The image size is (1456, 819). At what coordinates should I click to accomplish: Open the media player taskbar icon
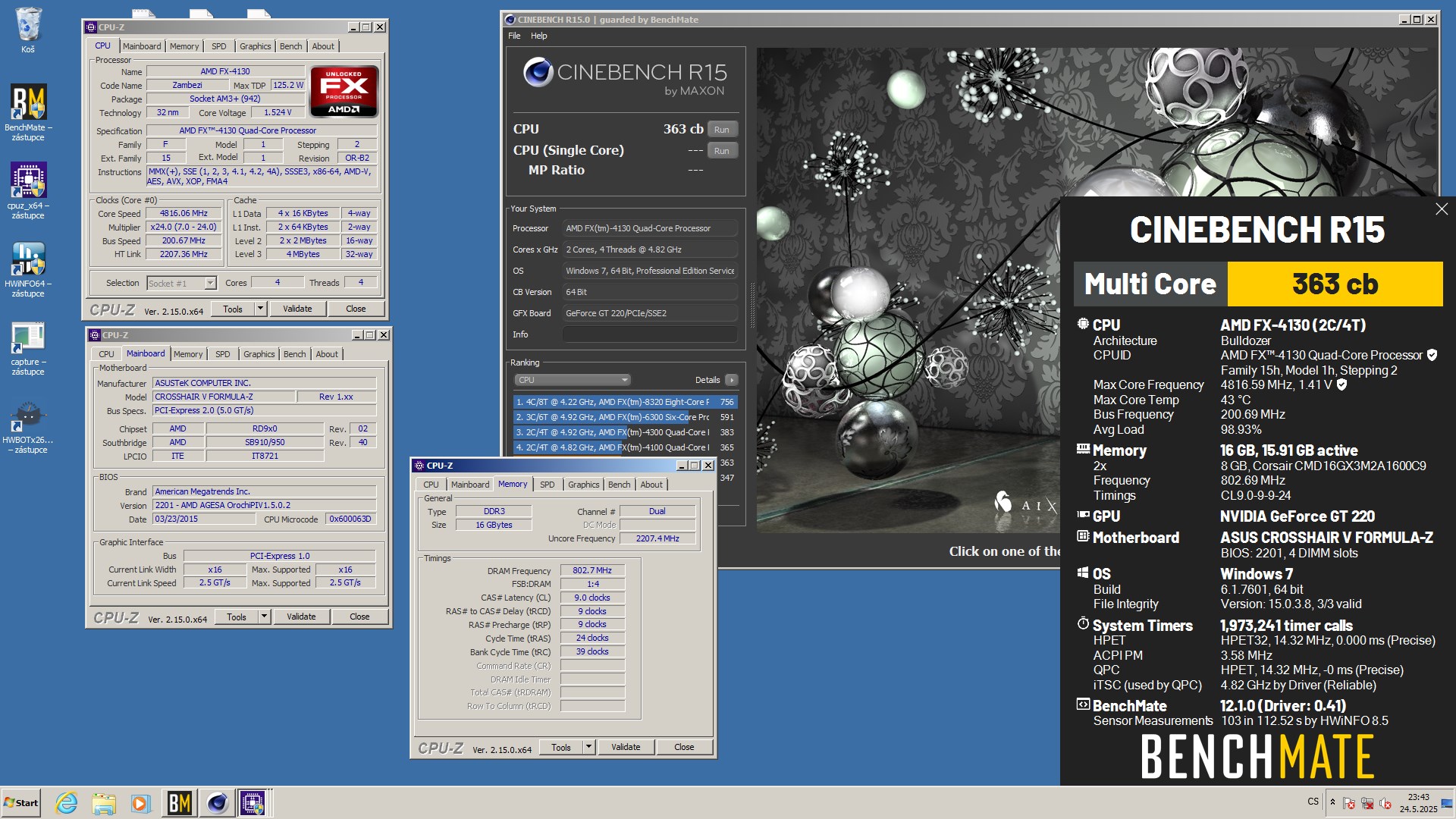point(140,802)
